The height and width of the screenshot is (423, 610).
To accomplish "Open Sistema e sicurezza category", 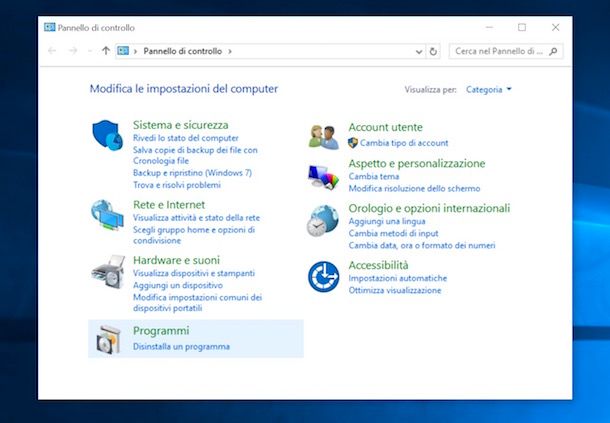I will point(181,125).
